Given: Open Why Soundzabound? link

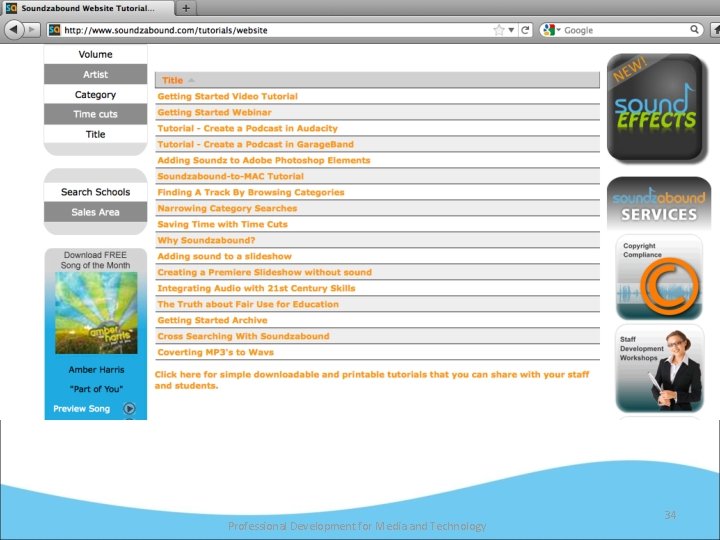Looking at the screenshot, I should coord(206,240).
